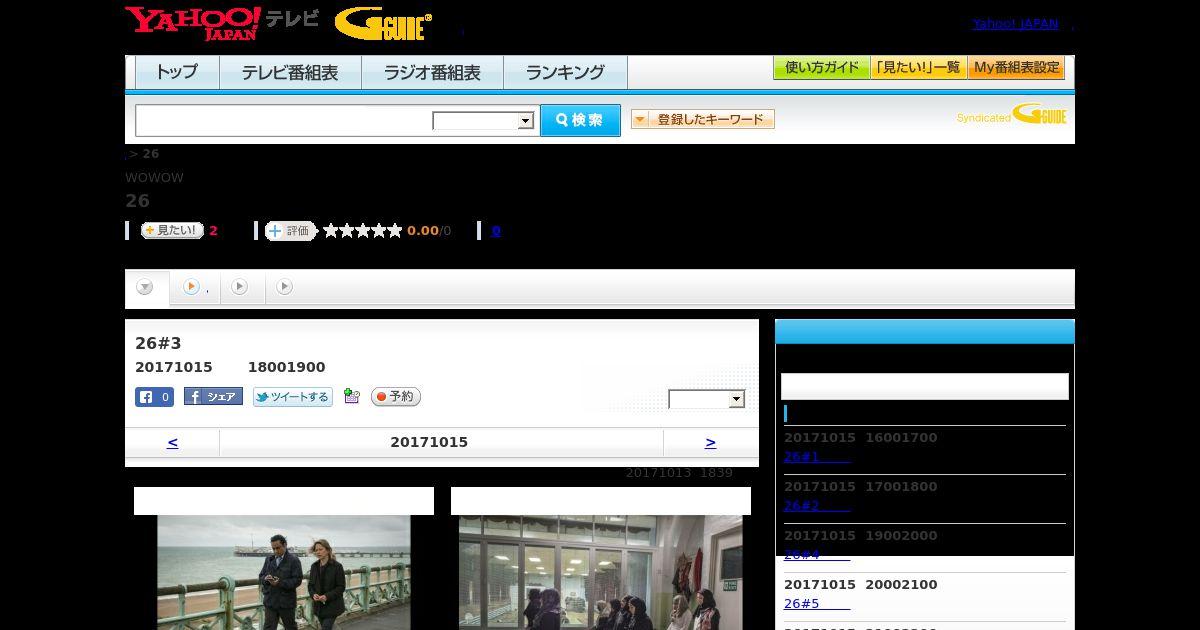The height and width of the screenshot is (630, 1200).
Task: Click the My番組表設定 button
Action: coord(1016,68)
